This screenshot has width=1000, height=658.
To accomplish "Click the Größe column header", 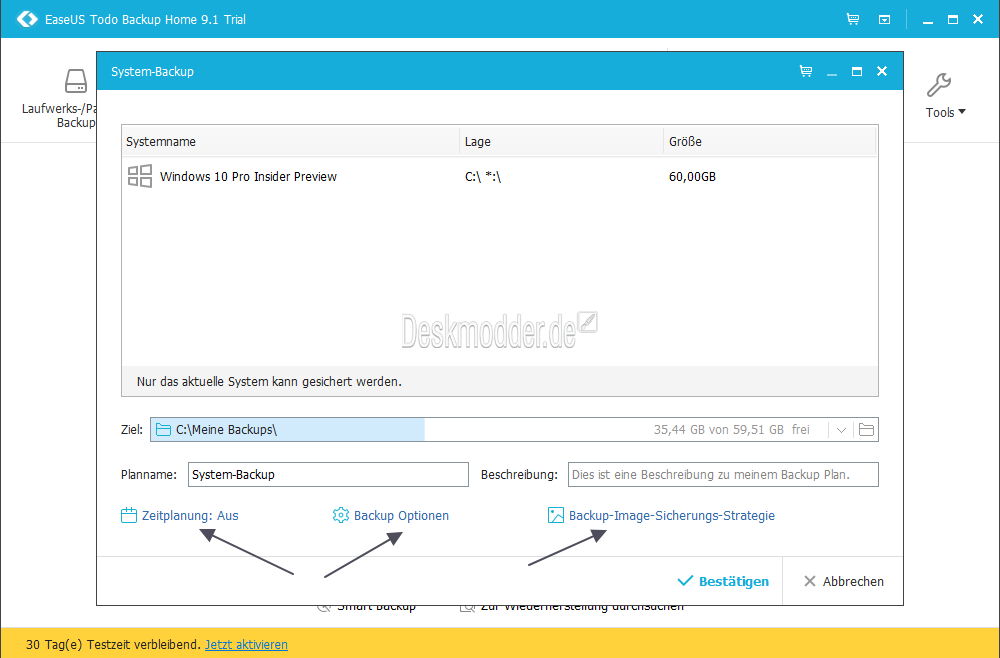I will pos(770,142).
